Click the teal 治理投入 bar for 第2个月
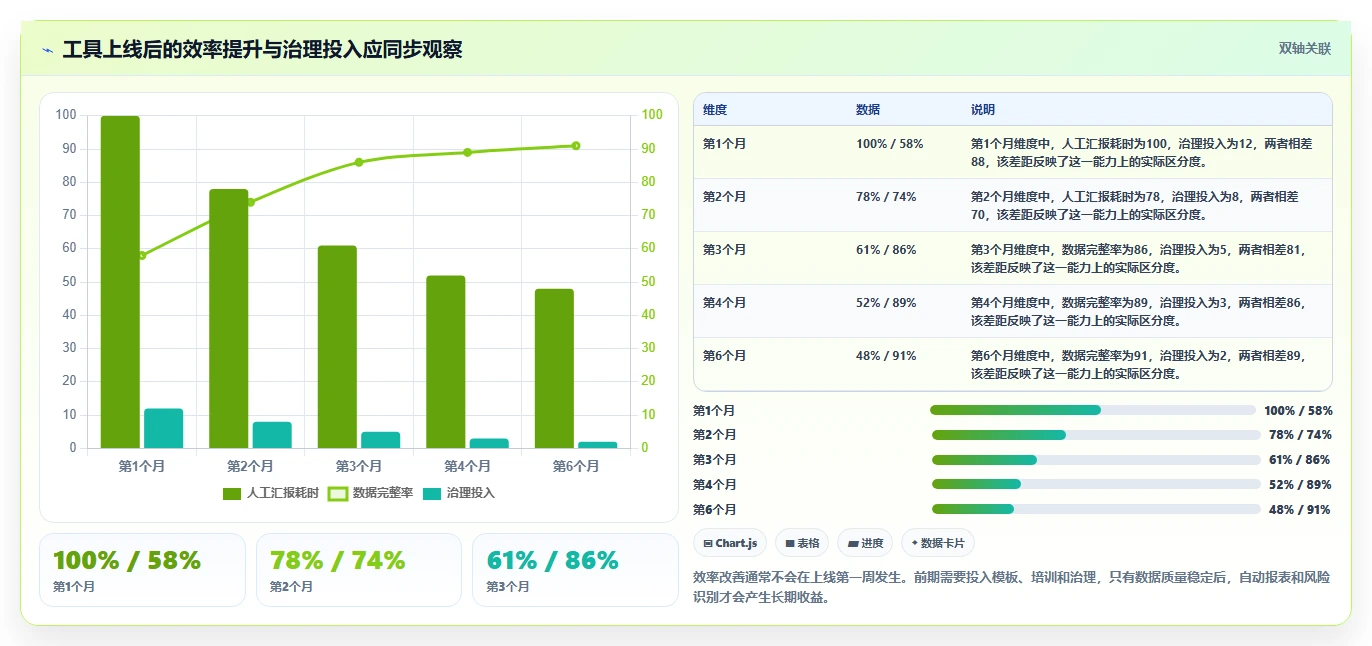Screen dimensions: 1372x646 click(x=272, y=435)
